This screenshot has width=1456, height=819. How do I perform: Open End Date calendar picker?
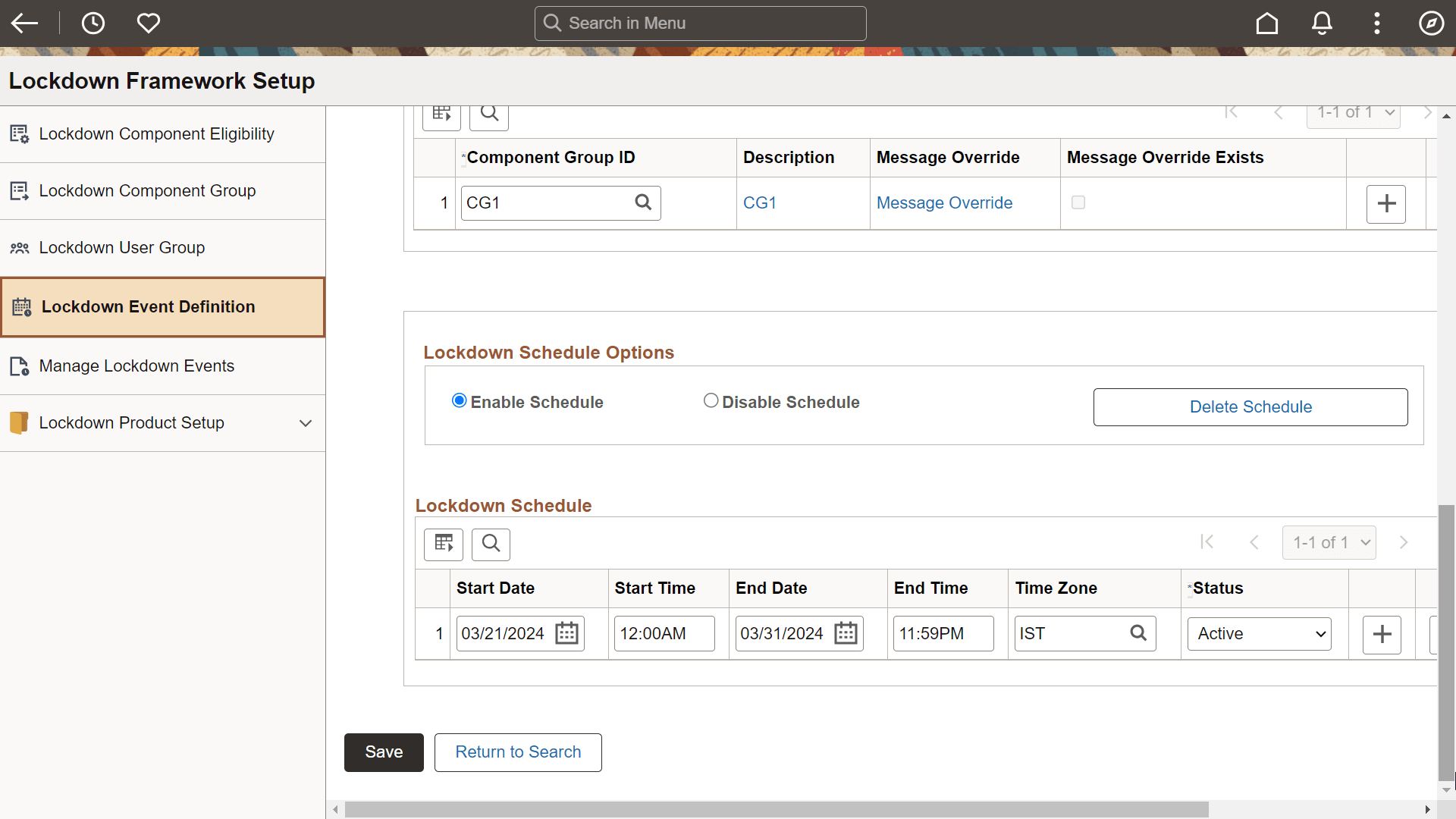pyautogui.click(x=846, y=633)
